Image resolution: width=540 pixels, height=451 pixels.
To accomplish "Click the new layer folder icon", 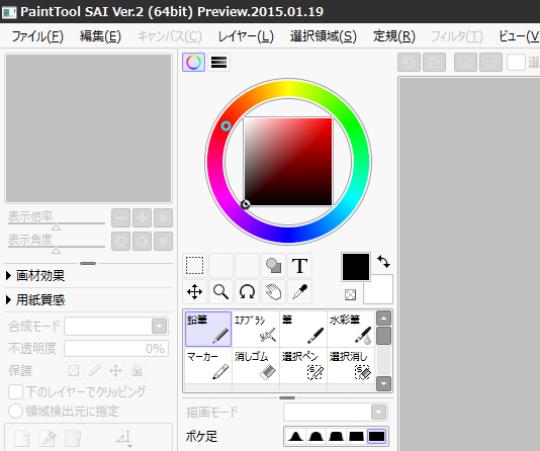I will (x=73, y=439).
